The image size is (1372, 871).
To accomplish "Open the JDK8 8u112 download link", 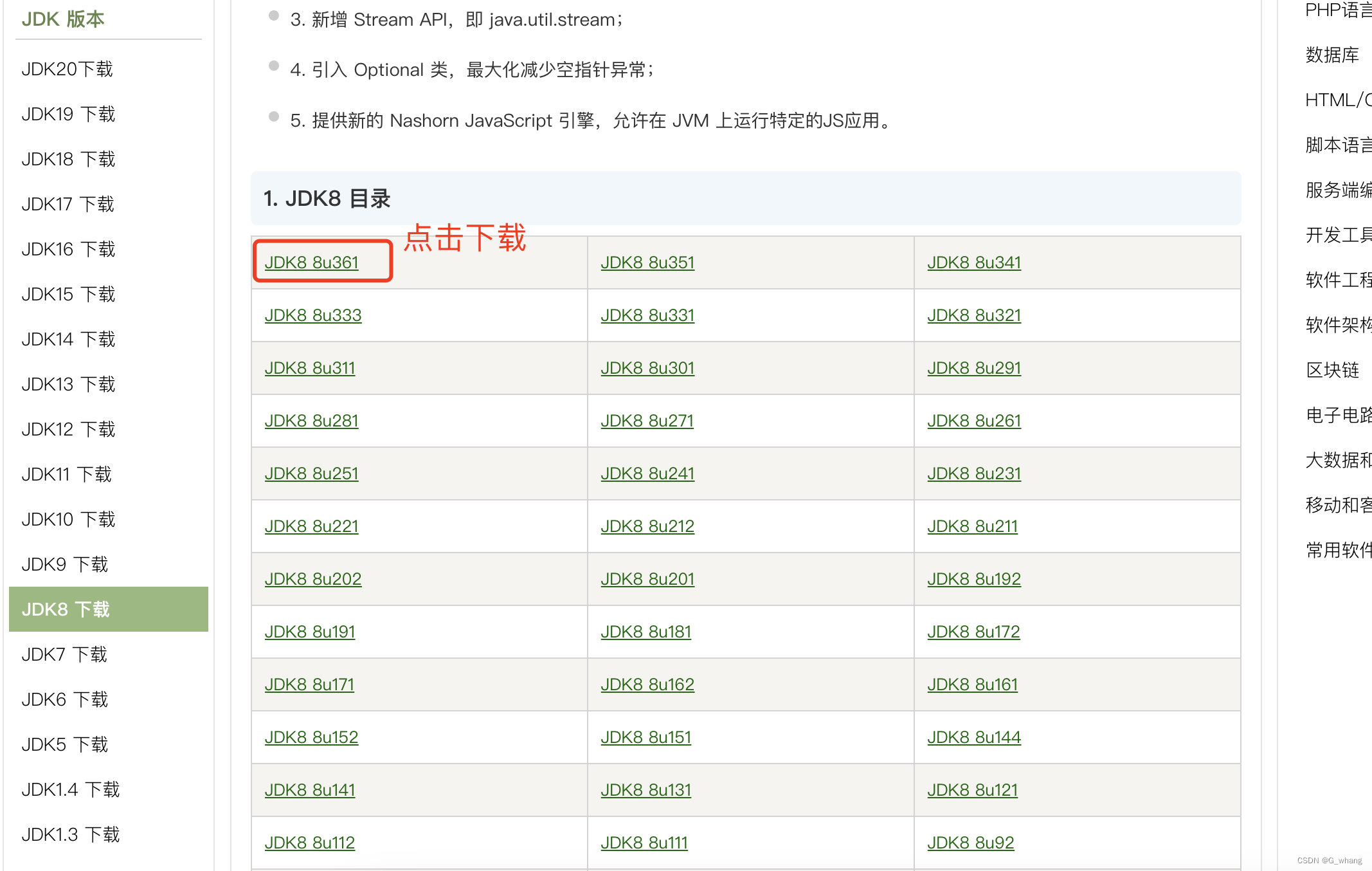I will [311, 841].
